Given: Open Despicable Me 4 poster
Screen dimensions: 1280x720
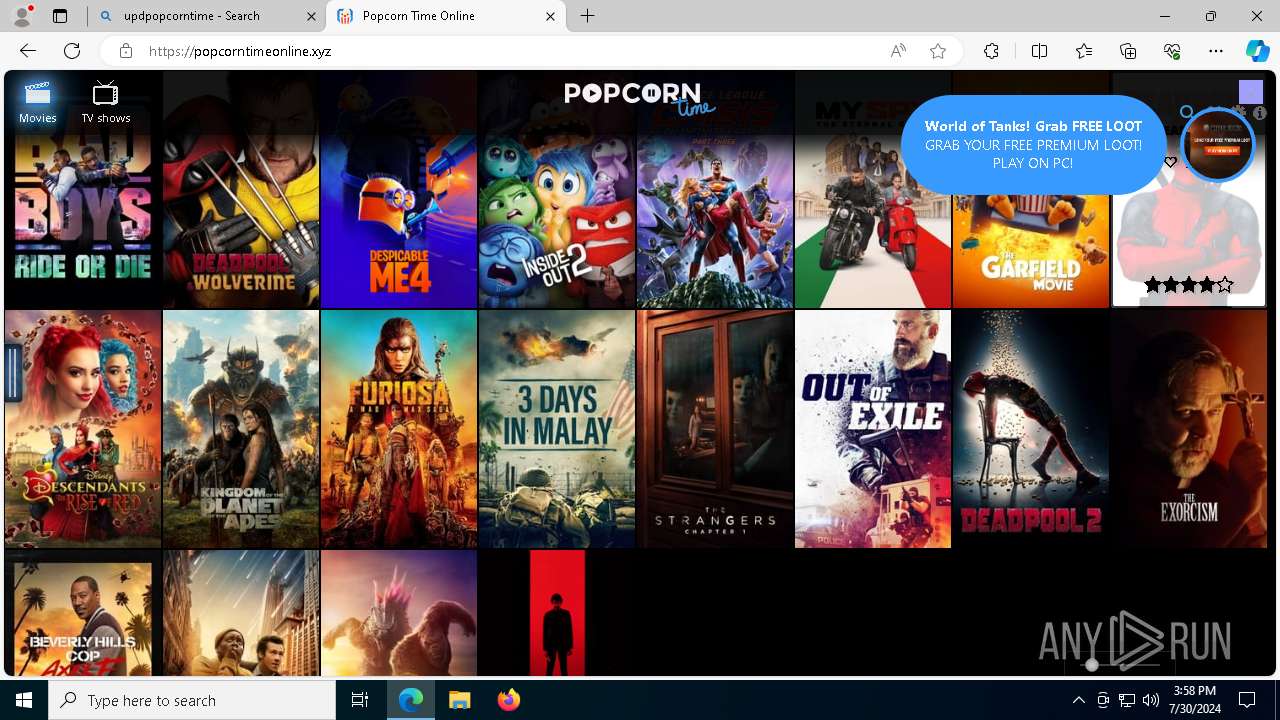Looking at the screenshot, I should point(399,190).
